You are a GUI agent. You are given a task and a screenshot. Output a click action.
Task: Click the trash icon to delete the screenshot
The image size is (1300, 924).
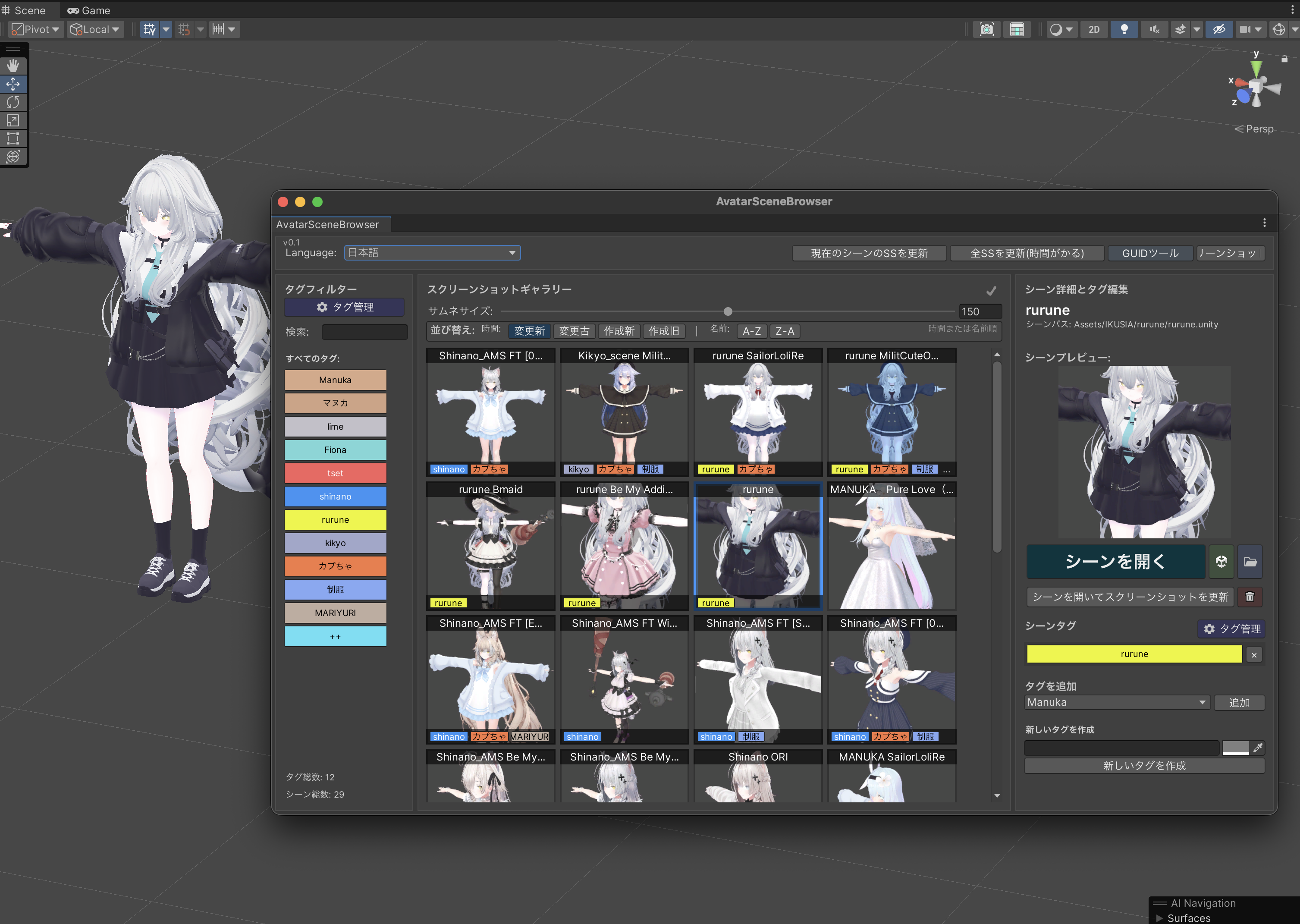tap(1250, 597)
